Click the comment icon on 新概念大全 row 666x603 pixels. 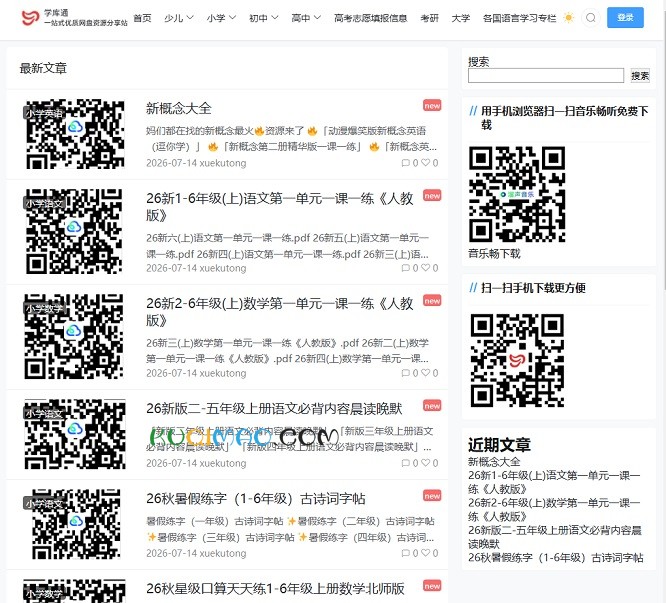(406, 163)
